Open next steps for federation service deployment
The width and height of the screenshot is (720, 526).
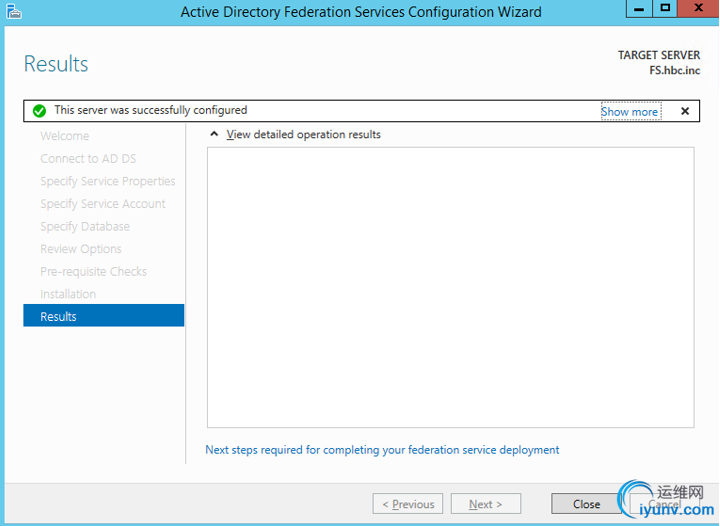[382, 450]
